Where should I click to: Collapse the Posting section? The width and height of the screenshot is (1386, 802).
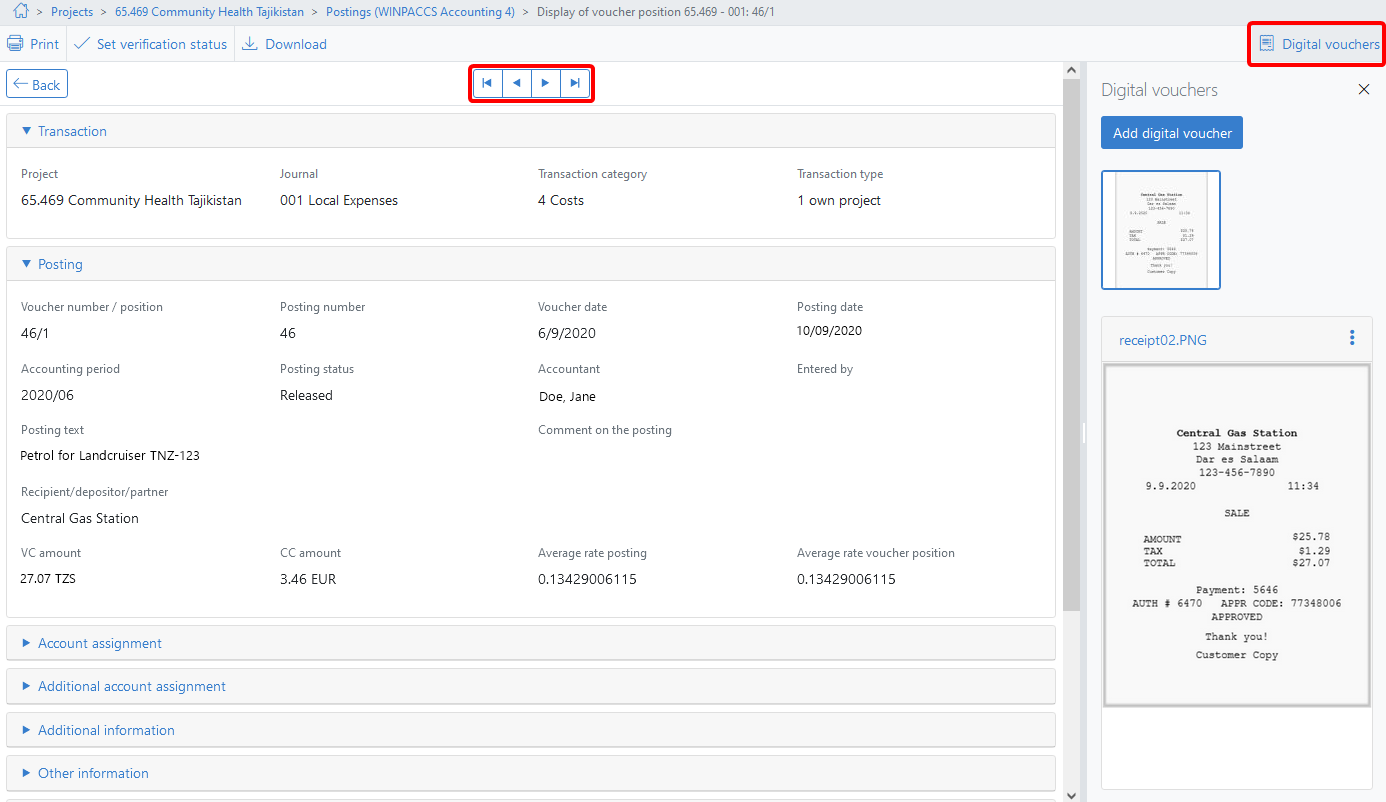click(x=60, y=264)
